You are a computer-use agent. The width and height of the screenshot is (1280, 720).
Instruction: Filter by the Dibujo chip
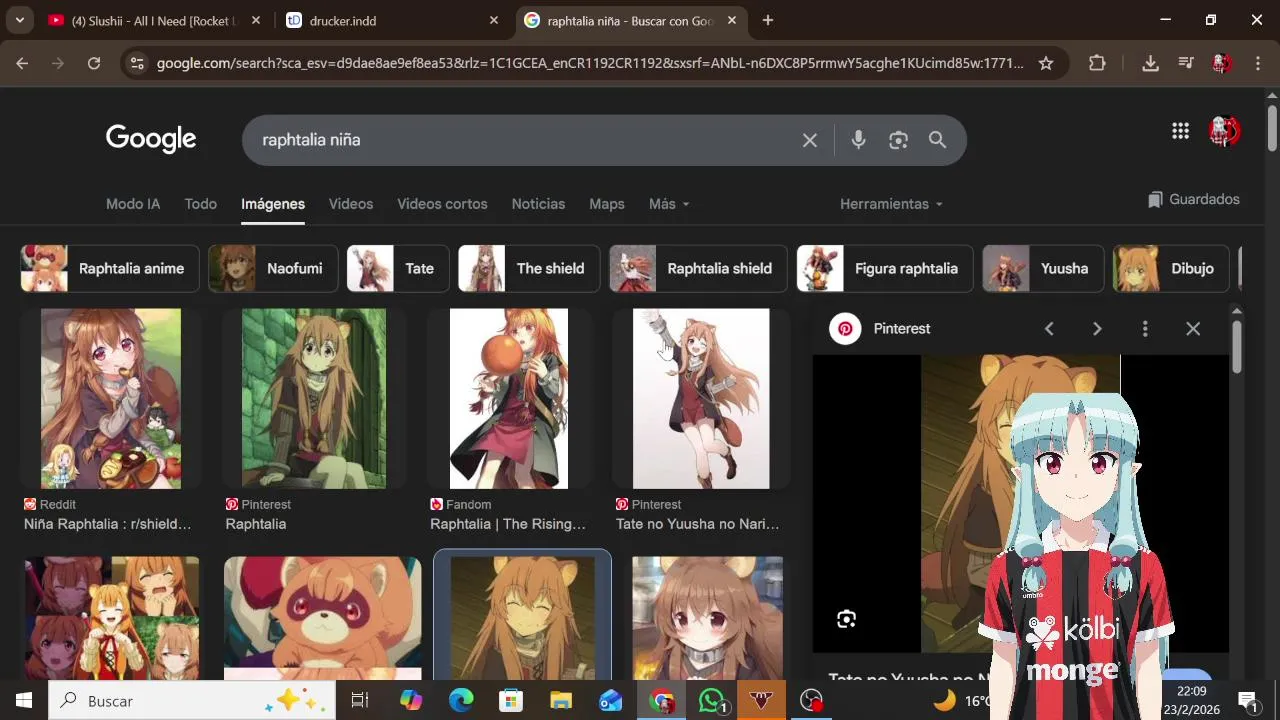[1171, 269]
